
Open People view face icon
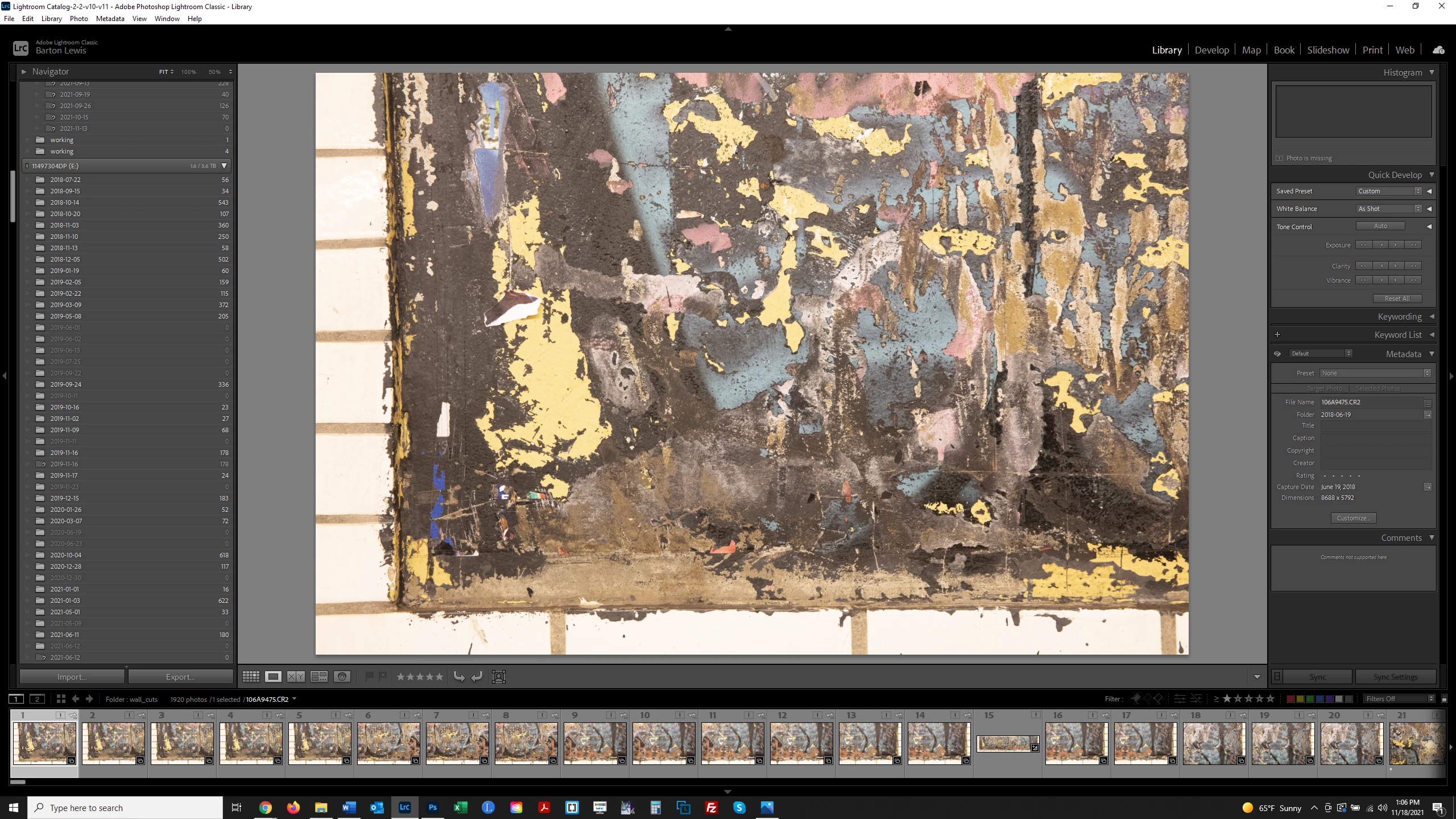coord(342,676)
